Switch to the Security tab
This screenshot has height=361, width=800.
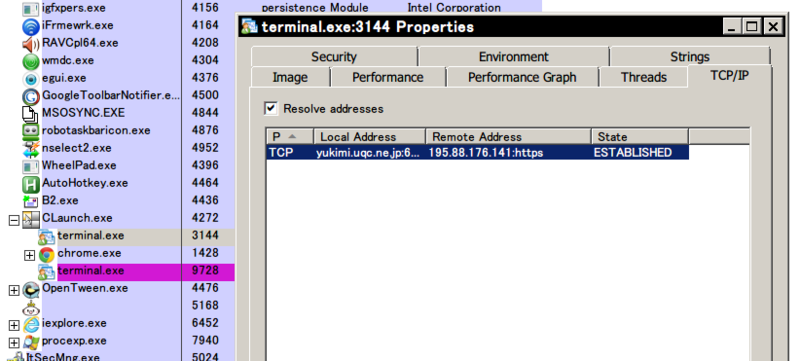(x=334, y=56)
